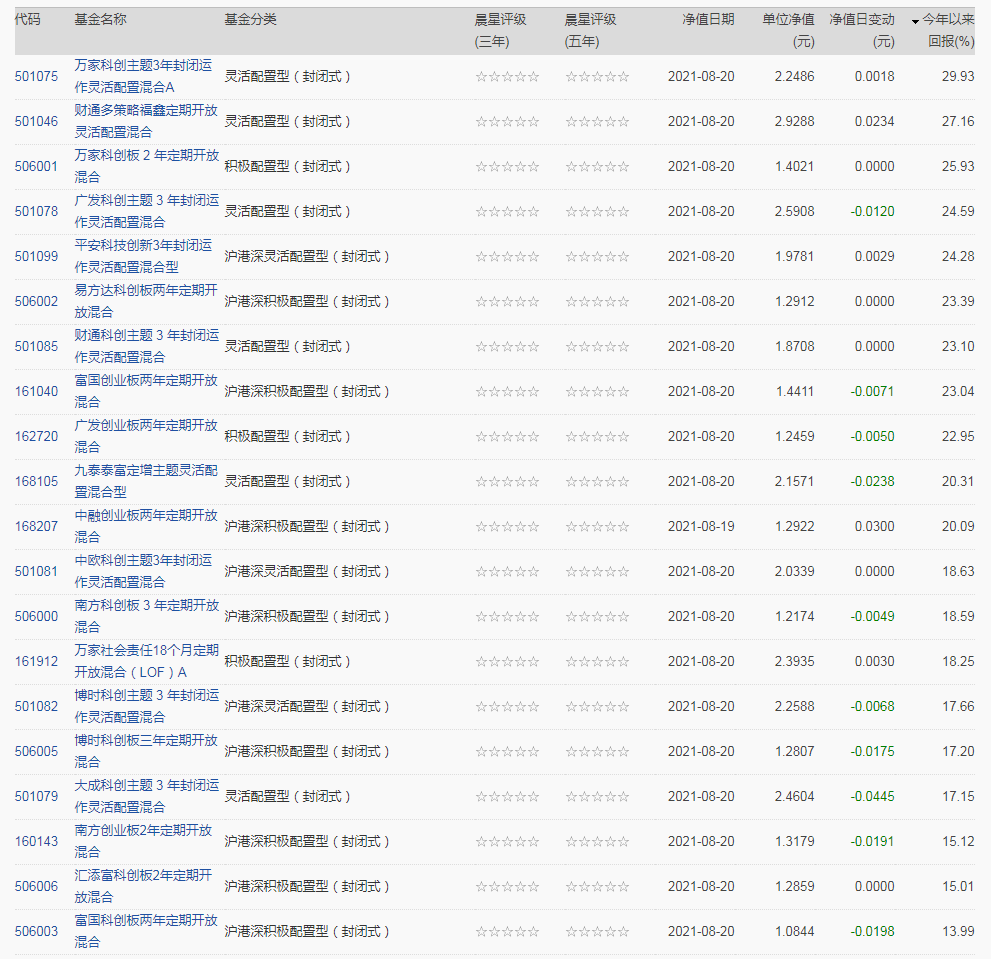
Task: Click the 基金分类 column header
Action: pos(250,19)
